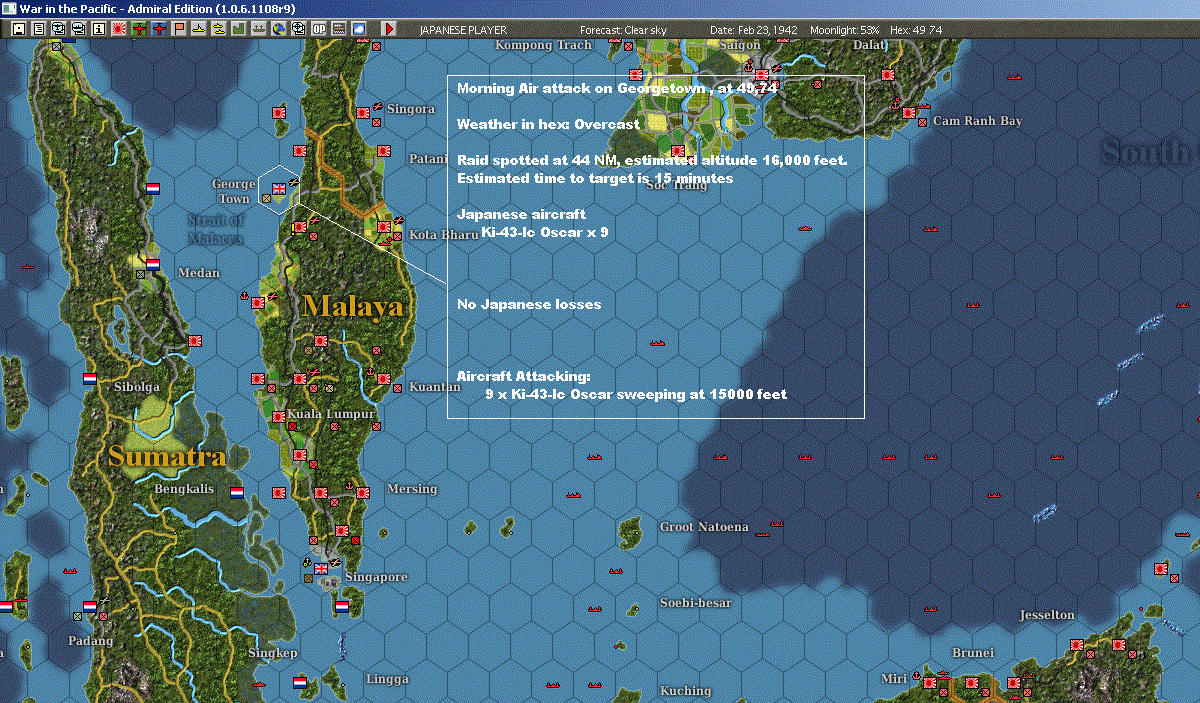Click the Dalat map label
Viewport: 1200px width, 703px height.
click(870, 46)
